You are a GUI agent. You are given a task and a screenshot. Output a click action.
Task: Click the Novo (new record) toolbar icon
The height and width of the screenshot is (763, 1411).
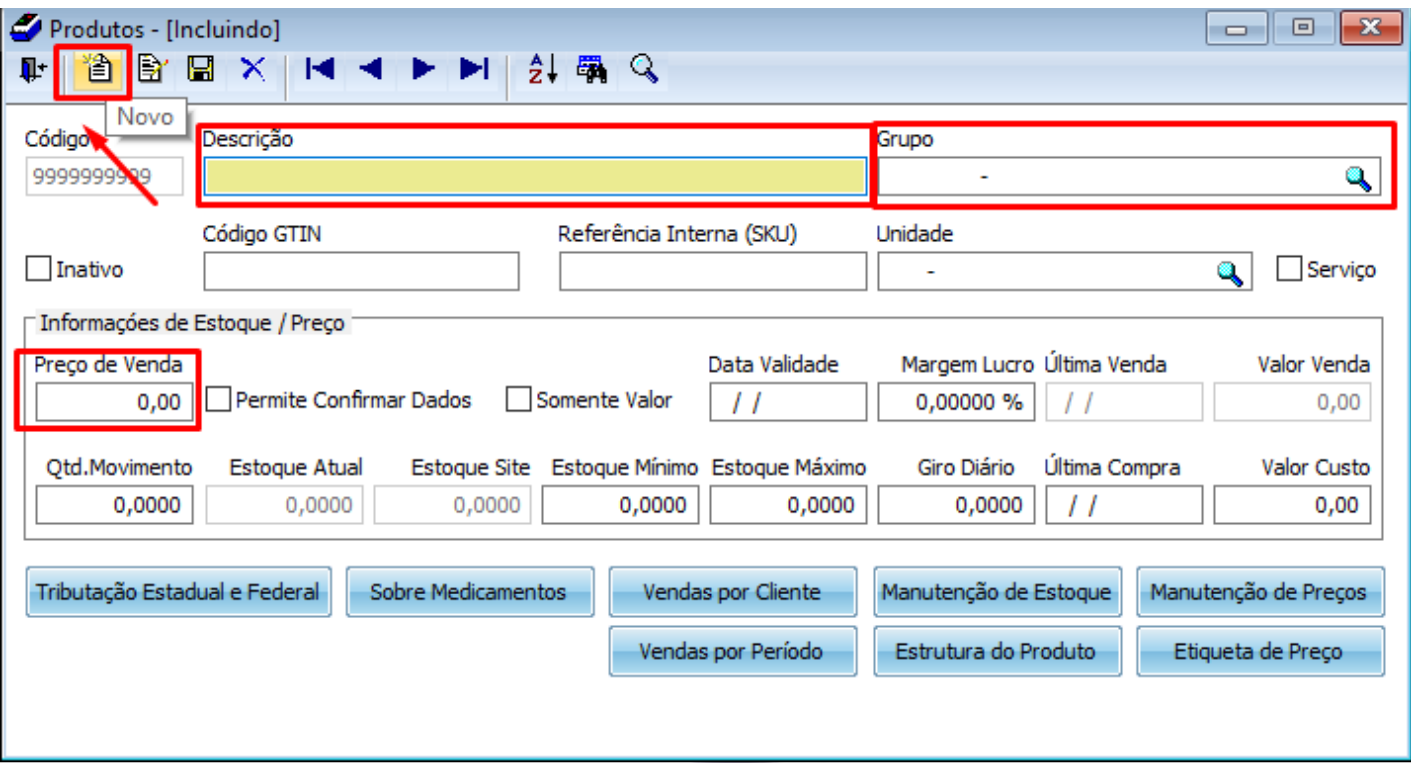(97, 69)
